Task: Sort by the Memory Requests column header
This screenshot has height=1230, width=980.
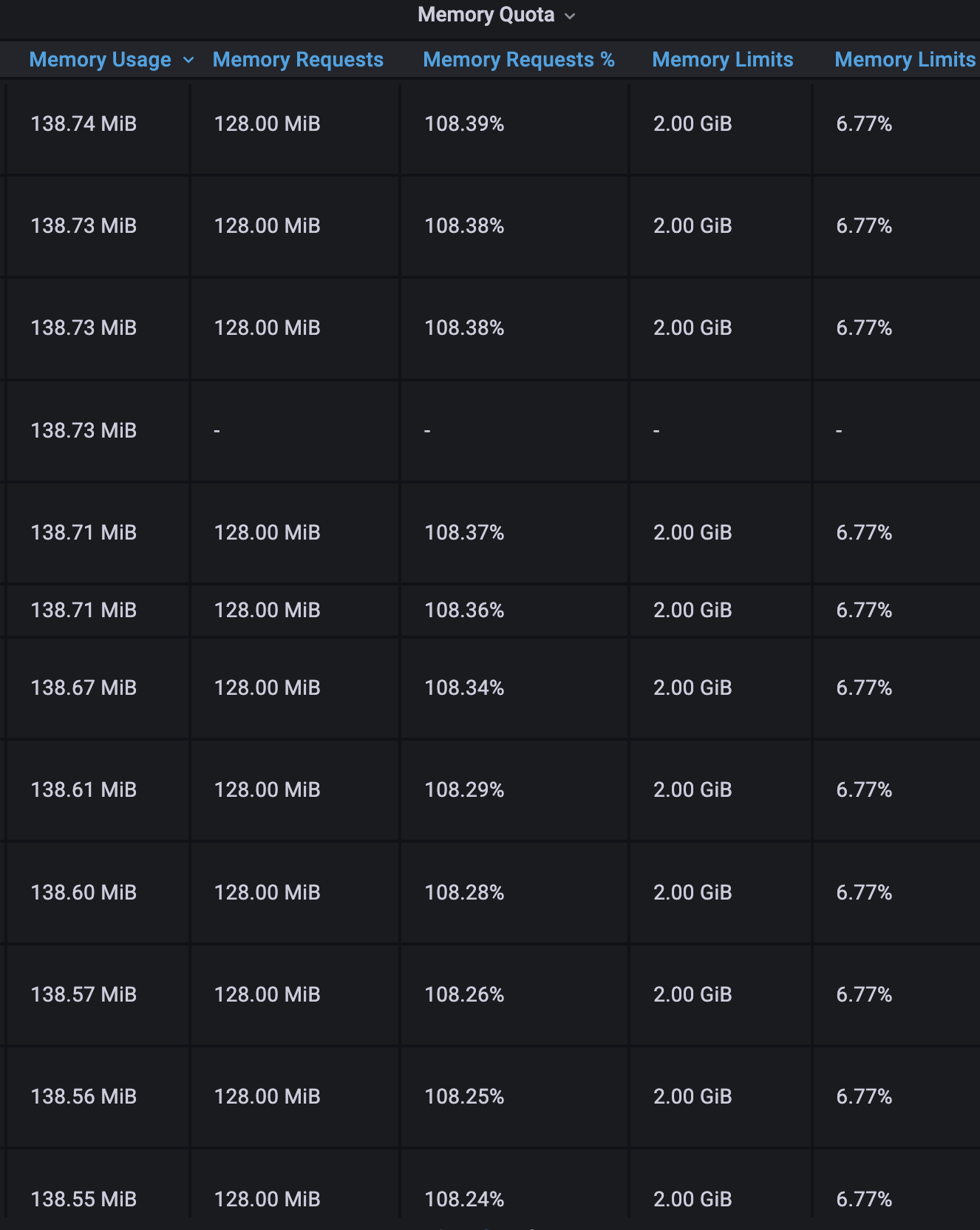Action: click(x=298, y=60)
